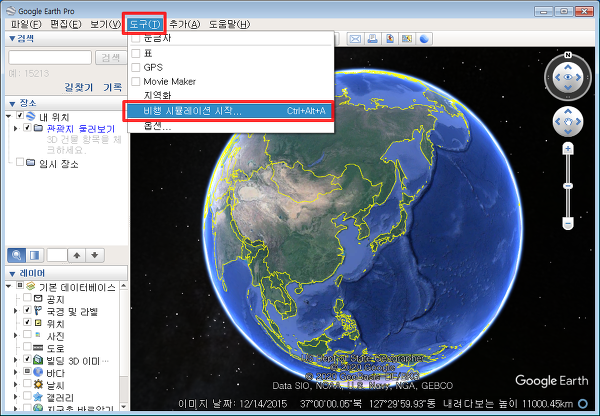This screenshot has height=416, width=600.
Task: Toggle the Movie Maker checkbox
Action: (x=135, y=81)
